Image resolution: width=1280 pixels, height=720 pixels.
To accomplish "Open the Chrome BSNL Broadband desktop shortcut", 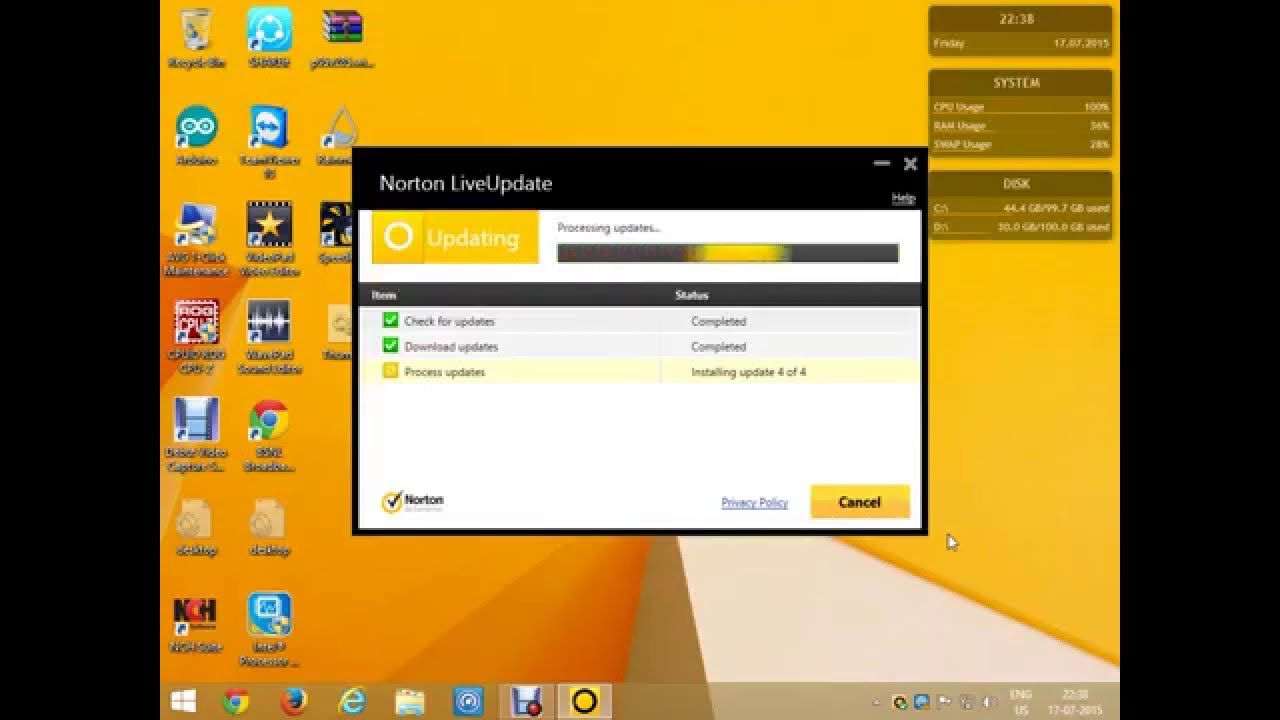I will point(269,434).
